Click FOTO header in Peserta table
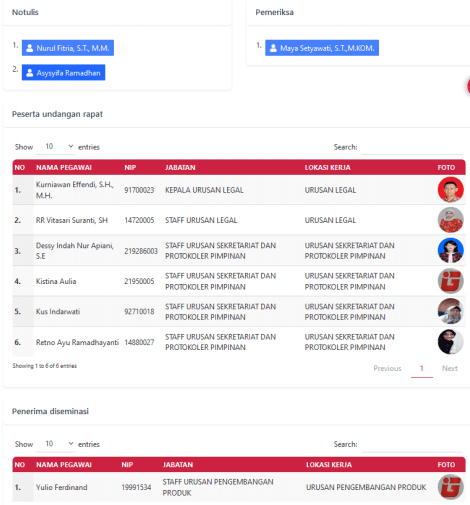 pyautogui.click(x=446, y=167)
